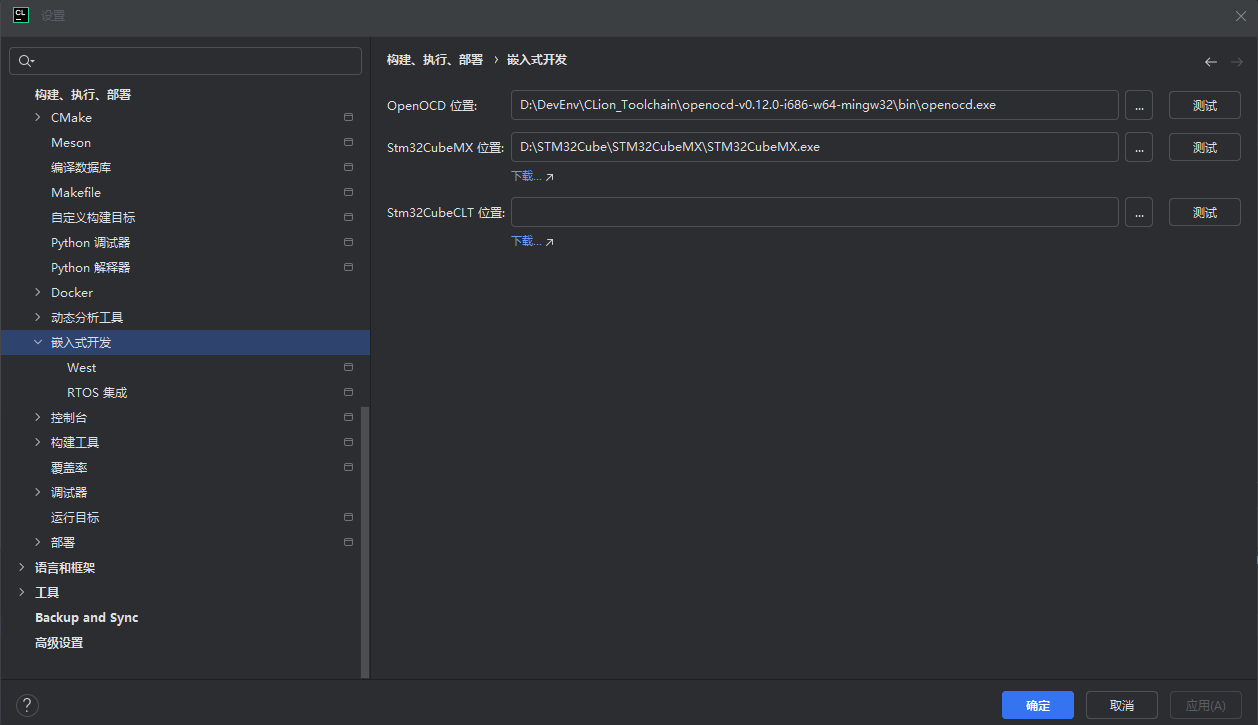Open the 高级设置 page
This screenshot has width=1258, height=725.
[59, 642]
